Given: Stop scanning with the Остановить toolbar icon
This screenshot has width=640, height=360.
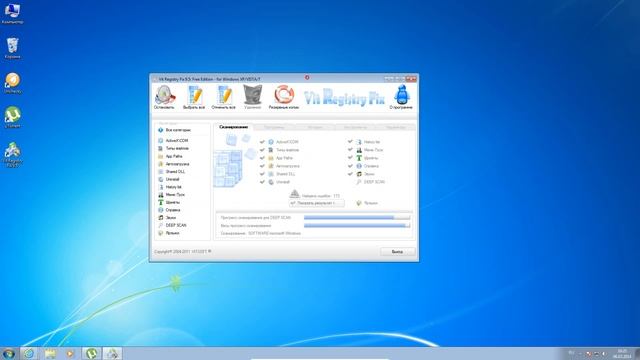Looking at the screenshot, I should 164,97.
